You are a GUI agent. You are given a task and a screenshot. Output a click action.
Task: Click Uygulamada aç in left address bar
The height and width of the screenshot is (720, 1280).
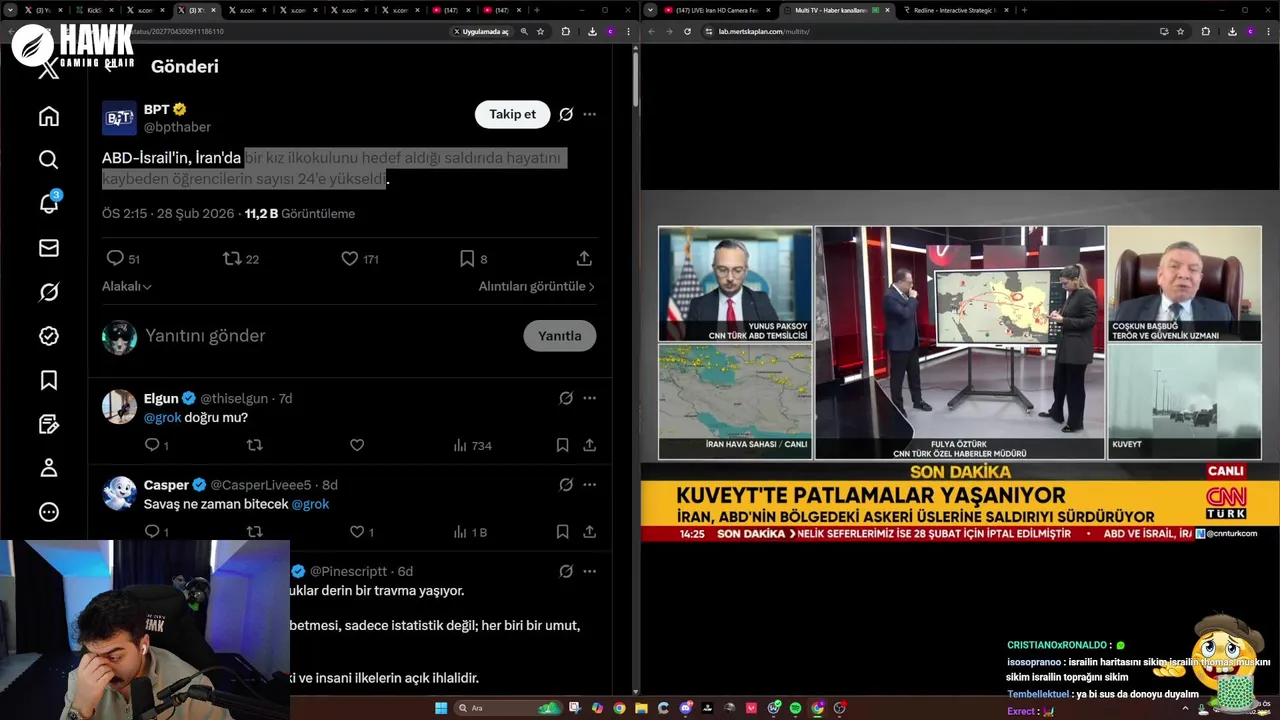481,31
